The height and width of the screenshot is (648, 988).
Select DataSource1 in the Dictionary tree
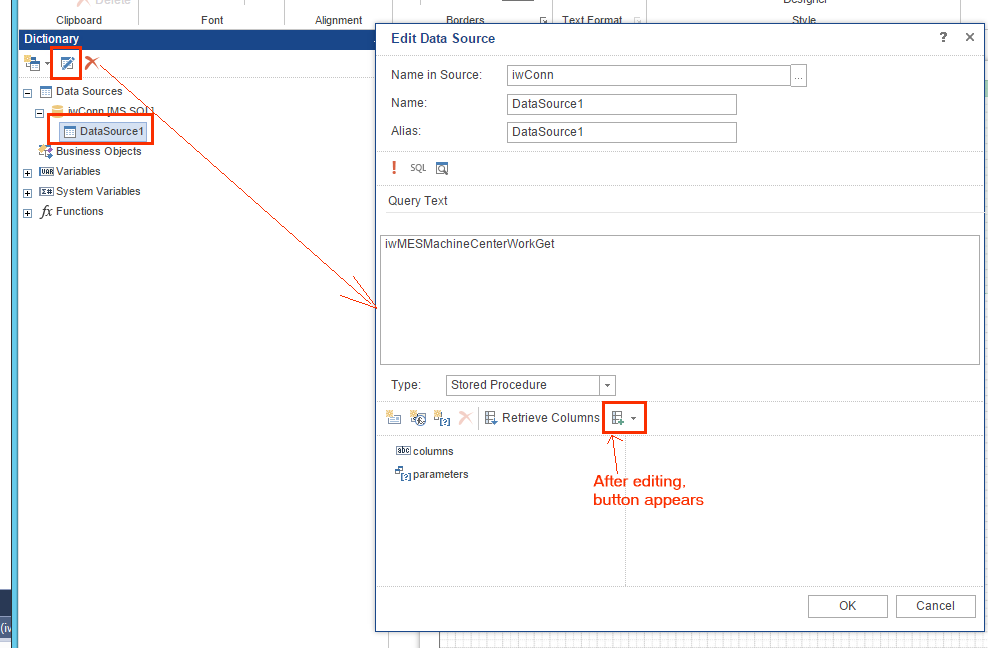click(111, 131)
